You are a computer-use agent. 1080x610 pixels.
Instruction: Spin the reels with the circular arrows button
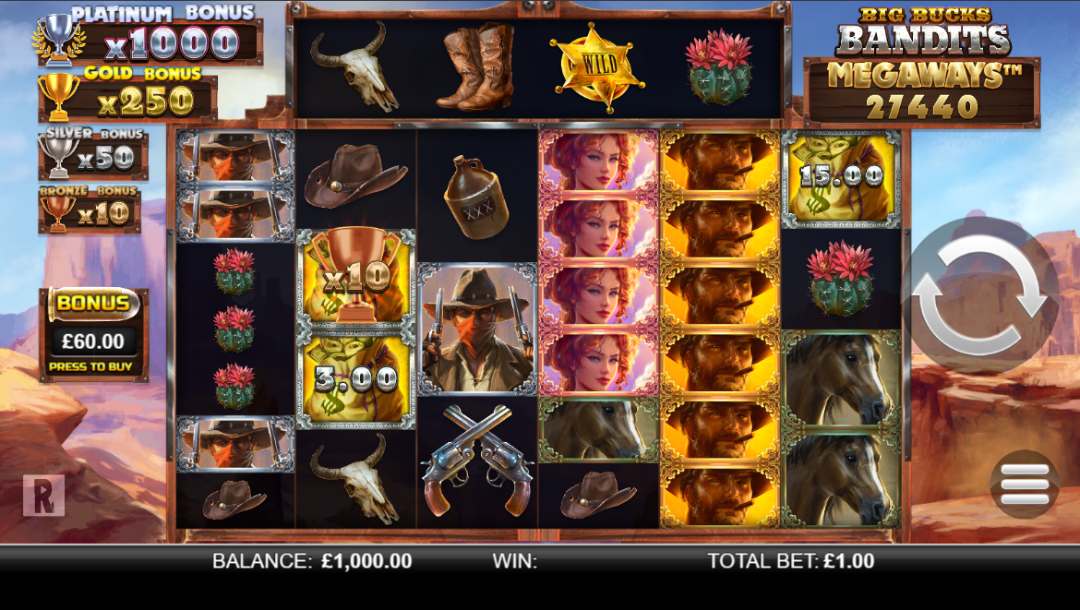[x=981, y=295]
